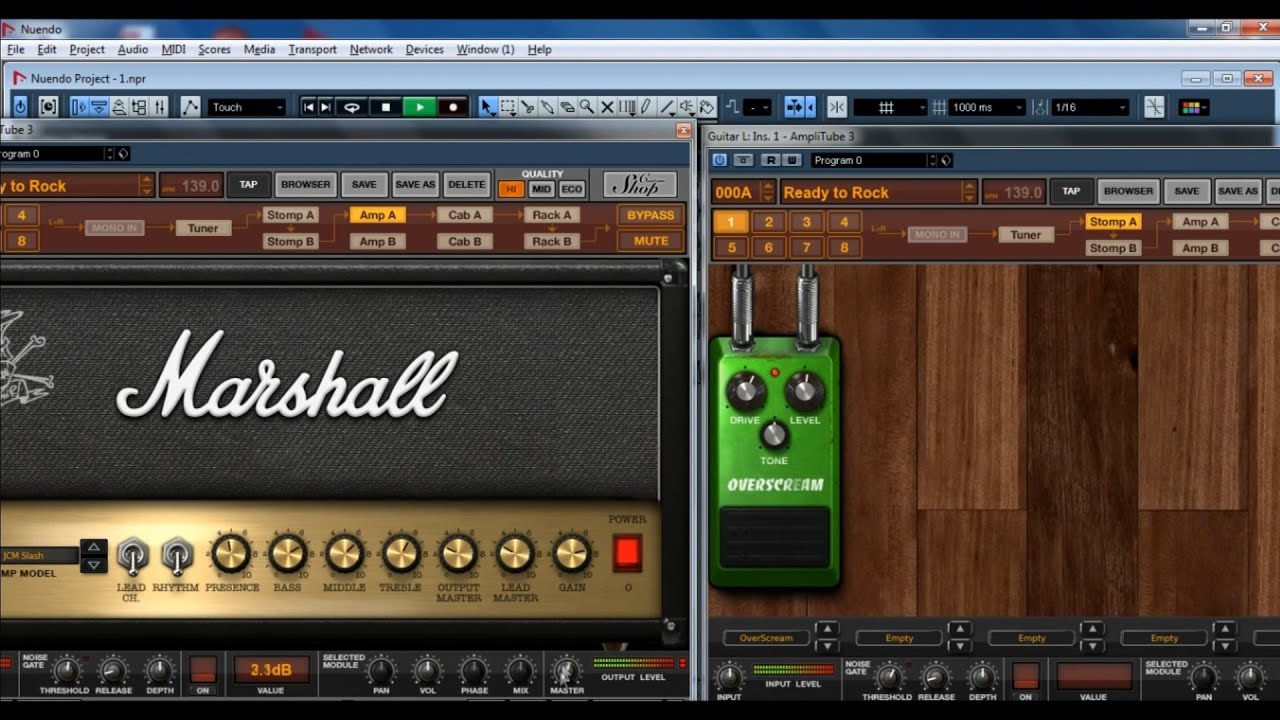Screen dimensions: 1280x720
Task: Click the Go to previous marker button
Action: click(x=308, y=107)
